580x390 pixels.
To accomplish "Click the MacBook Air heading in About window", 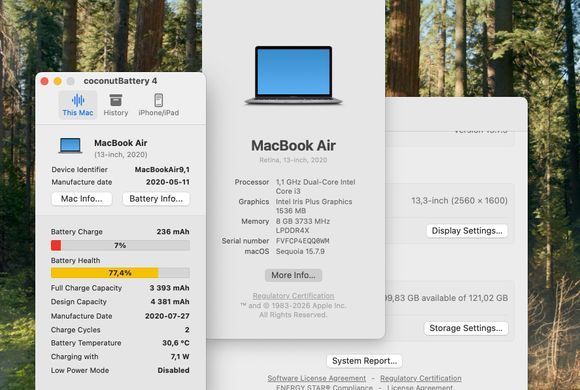I will click(x=293, y=145).
